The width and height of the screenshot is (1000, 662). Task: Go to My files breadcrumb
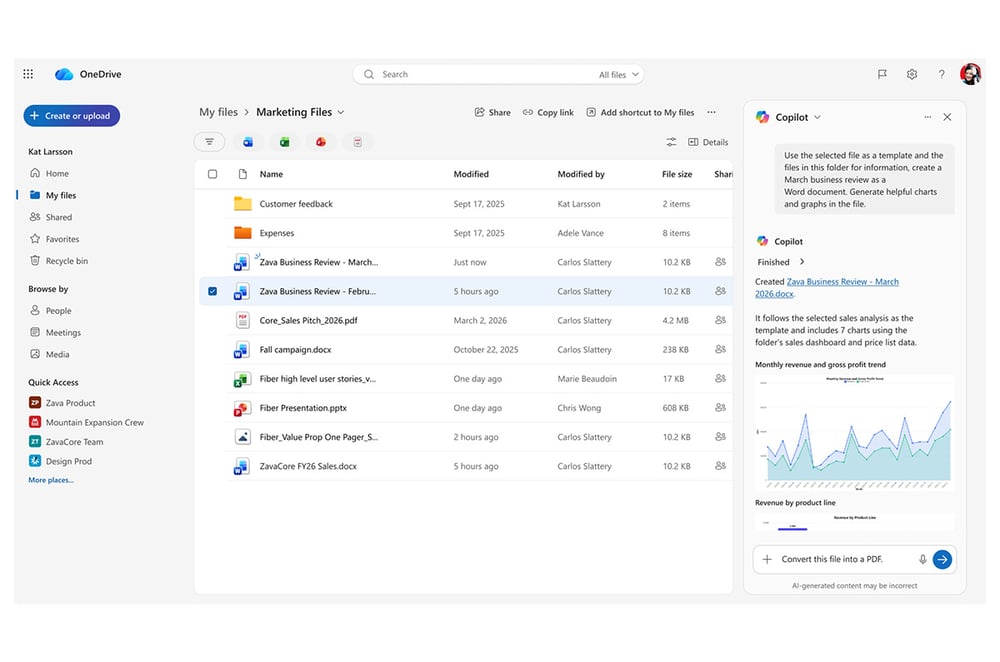click(218, 112)
